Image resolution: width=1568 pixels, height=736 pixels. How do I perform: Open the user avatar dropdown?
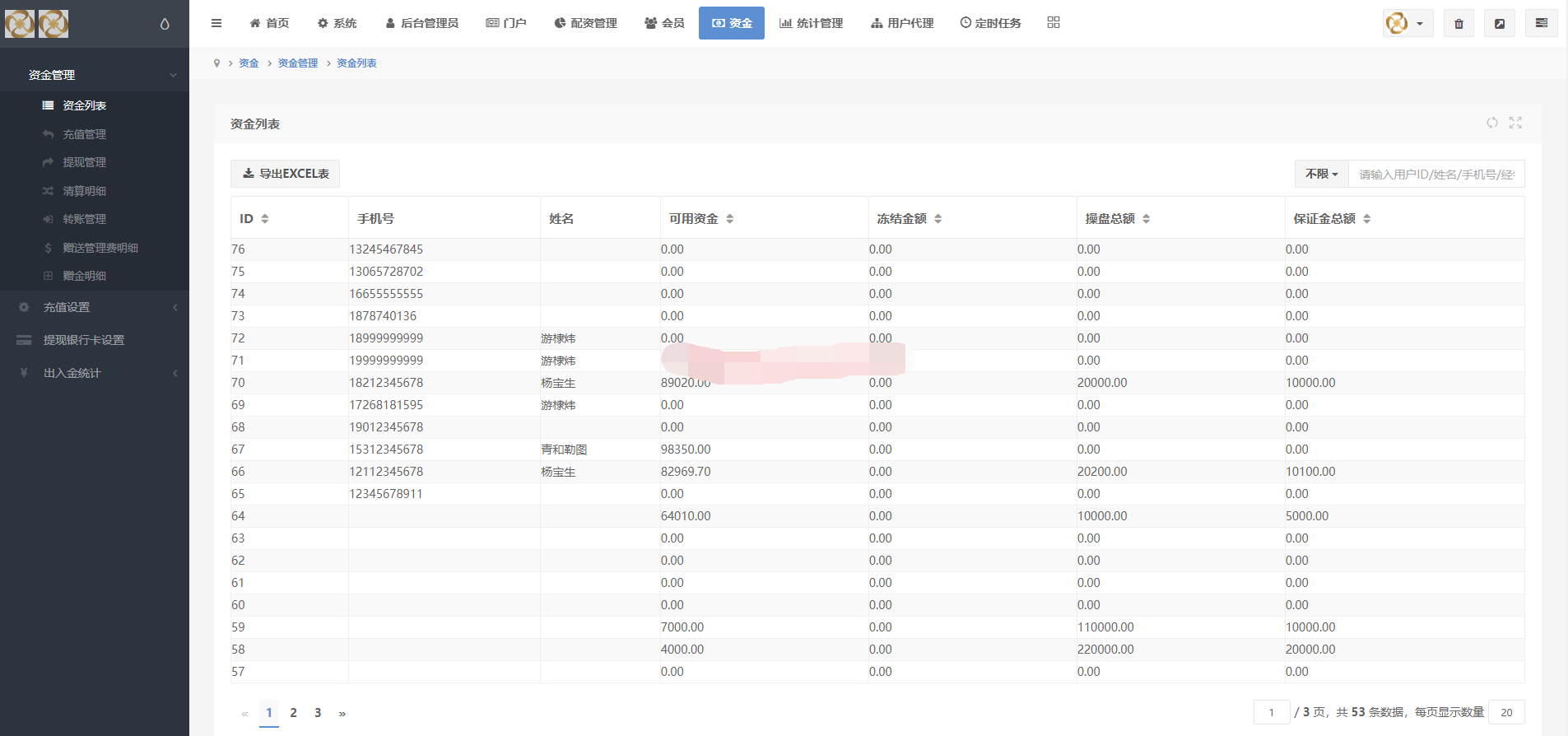click(1407, 23)
